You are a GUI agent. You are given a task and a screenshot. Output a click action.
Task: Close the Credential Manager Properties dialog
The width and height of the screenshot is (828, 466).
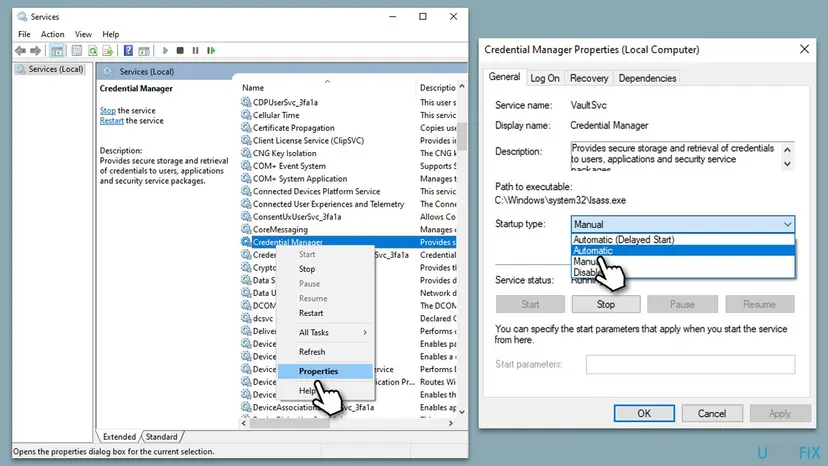(804, 49)
